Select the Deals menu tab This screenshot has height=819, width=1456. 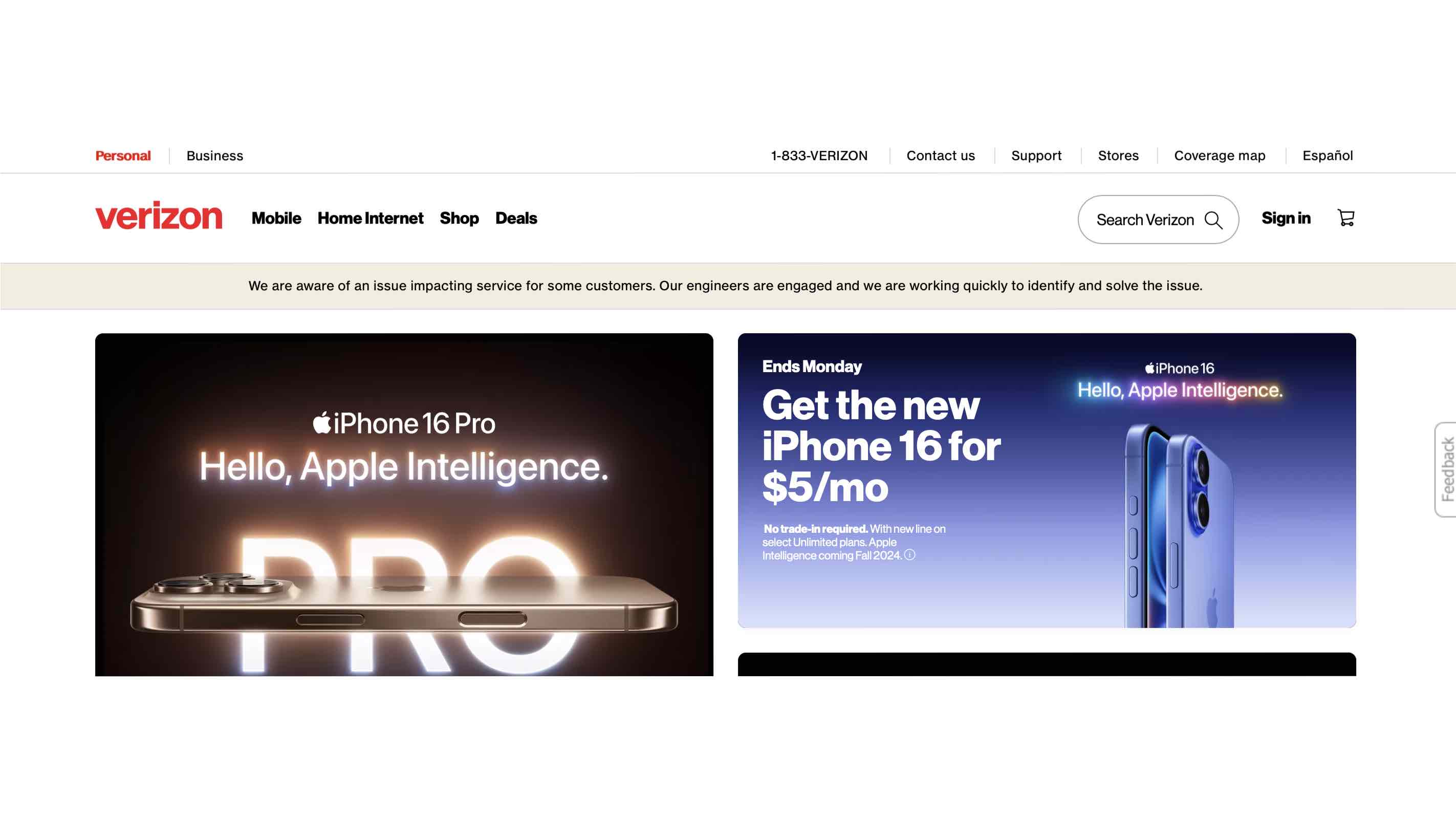[516, 218]
